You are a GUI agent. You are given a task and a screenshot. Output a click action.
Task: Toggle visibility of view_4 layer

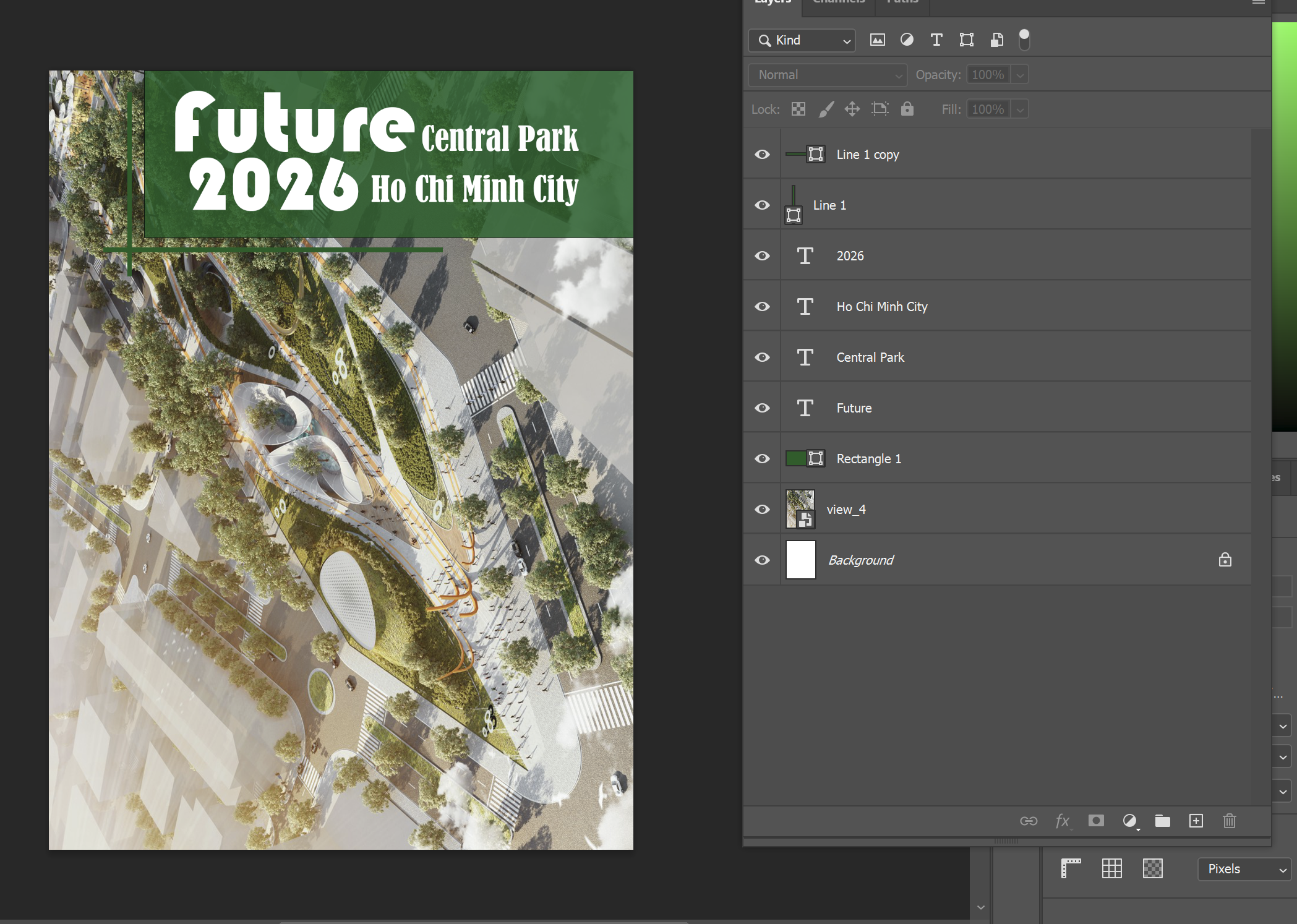point(762,510)
